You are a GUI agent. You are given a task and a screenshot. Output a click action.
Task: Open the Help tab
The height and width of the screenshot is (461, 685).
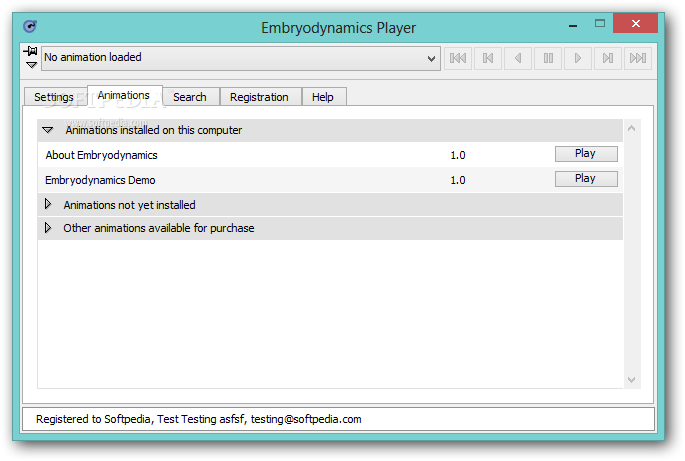tap(323, 97)
